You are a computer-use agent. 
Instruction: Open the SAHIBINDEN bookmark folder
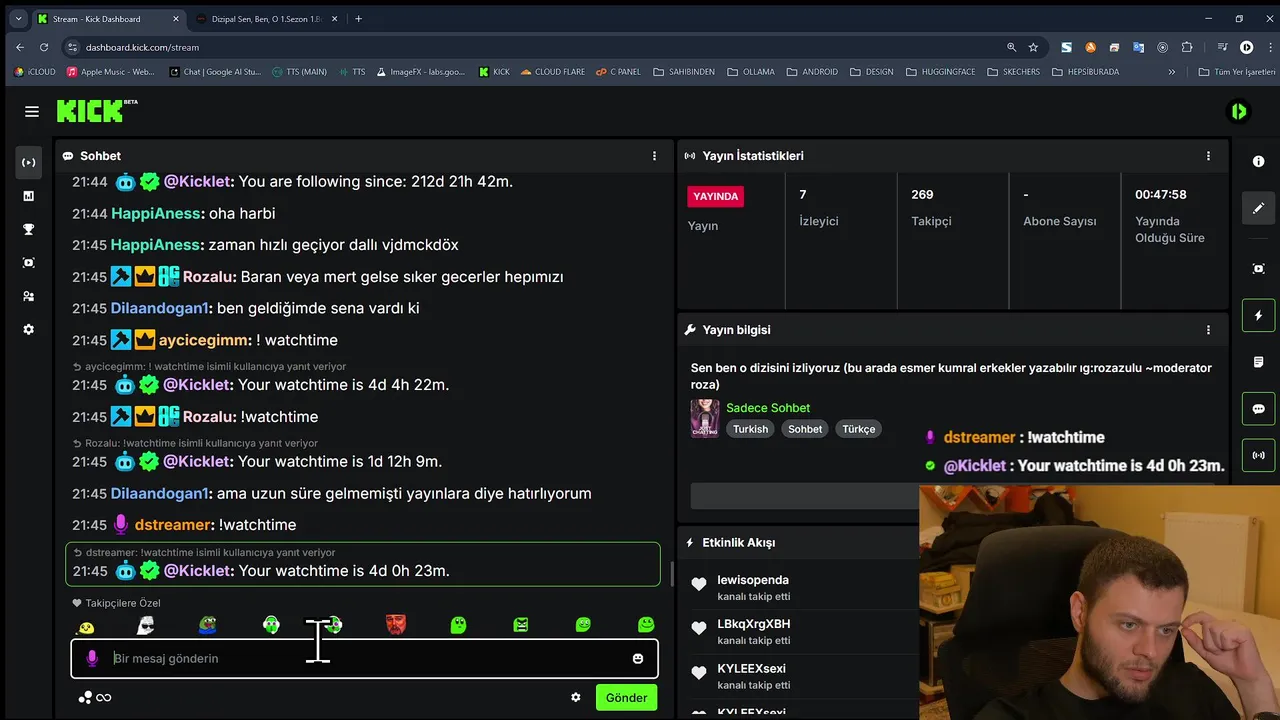(683, 72)
